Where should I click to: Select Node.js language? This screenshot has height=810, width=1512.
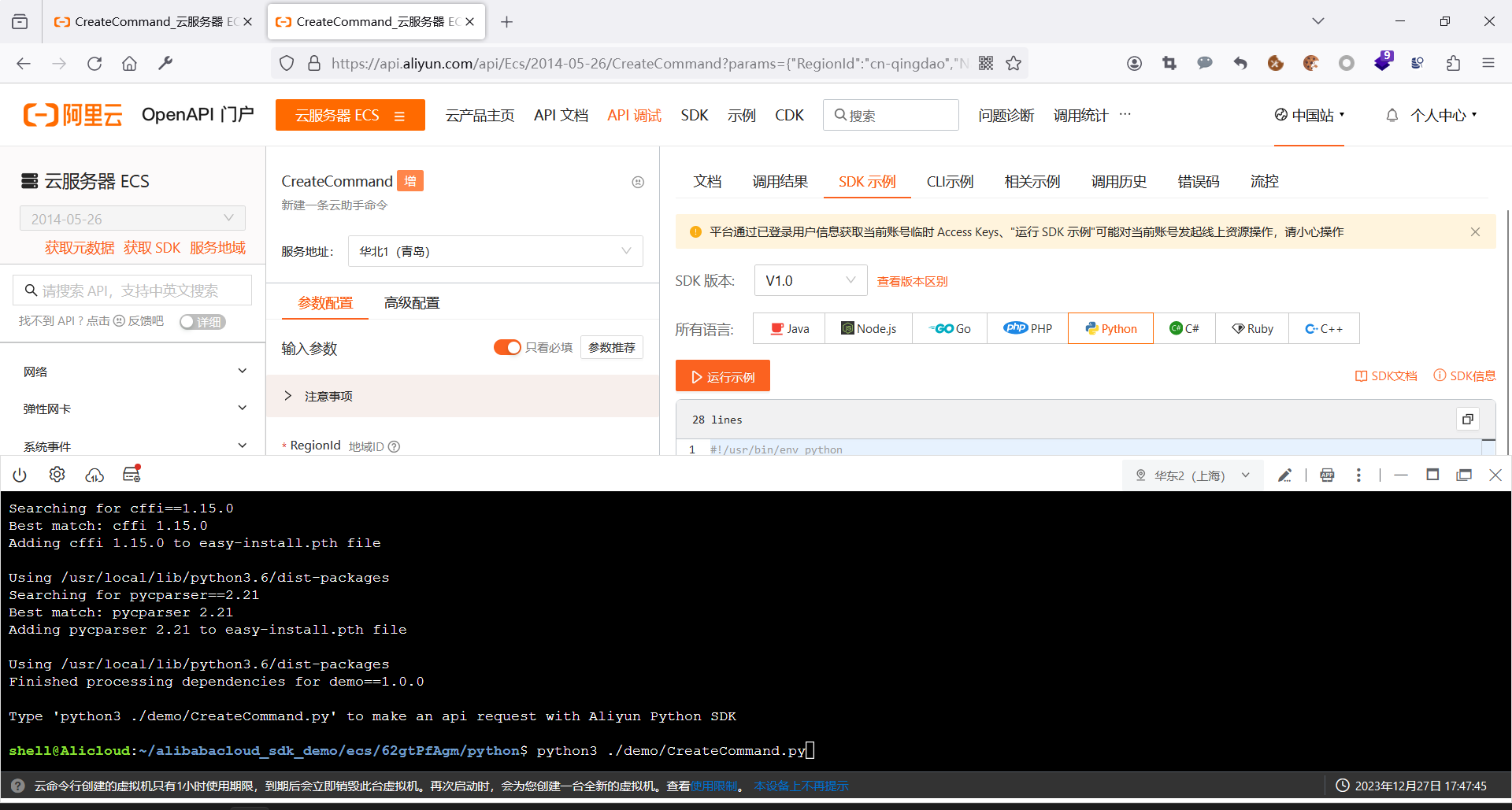869,328
